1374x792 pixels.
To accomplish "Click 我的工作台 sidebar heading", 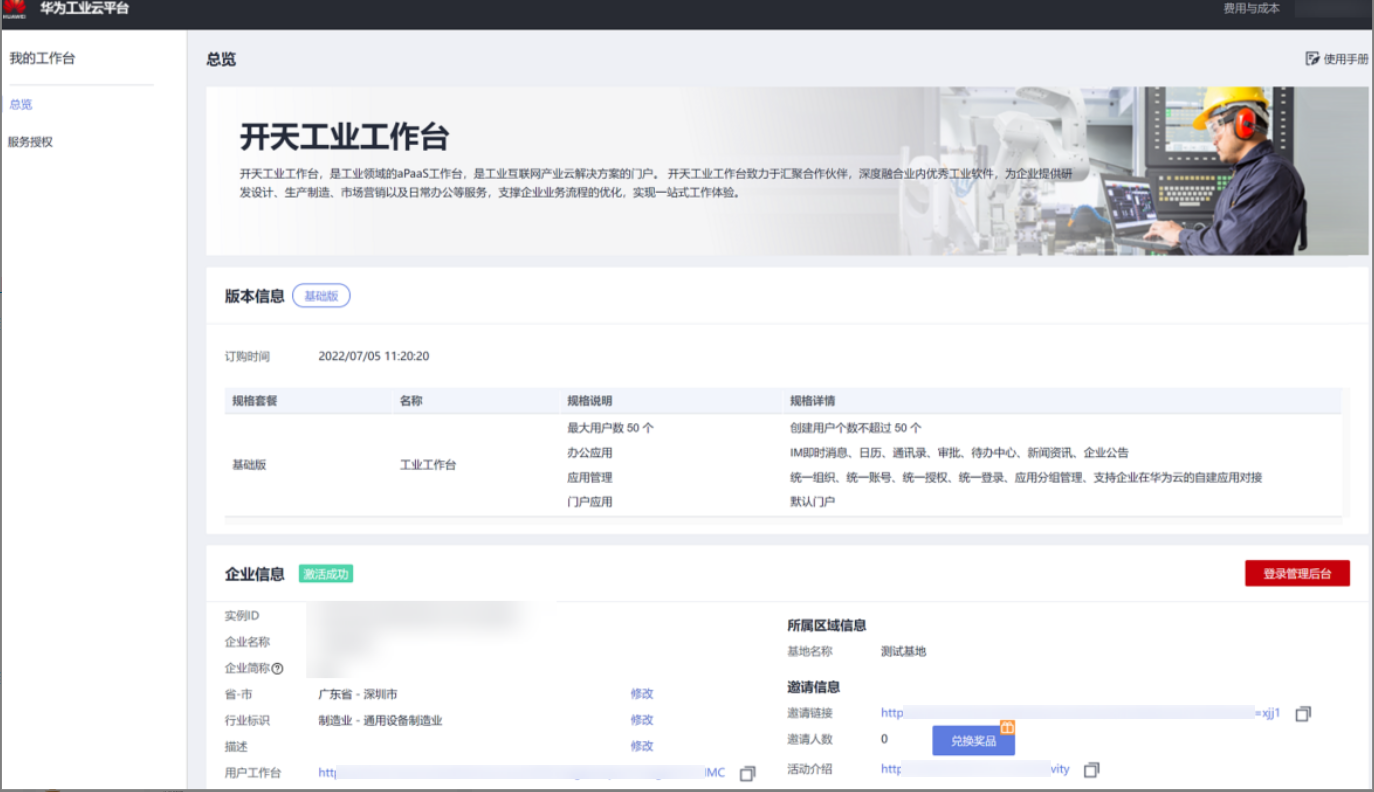I will click(42, 58).
